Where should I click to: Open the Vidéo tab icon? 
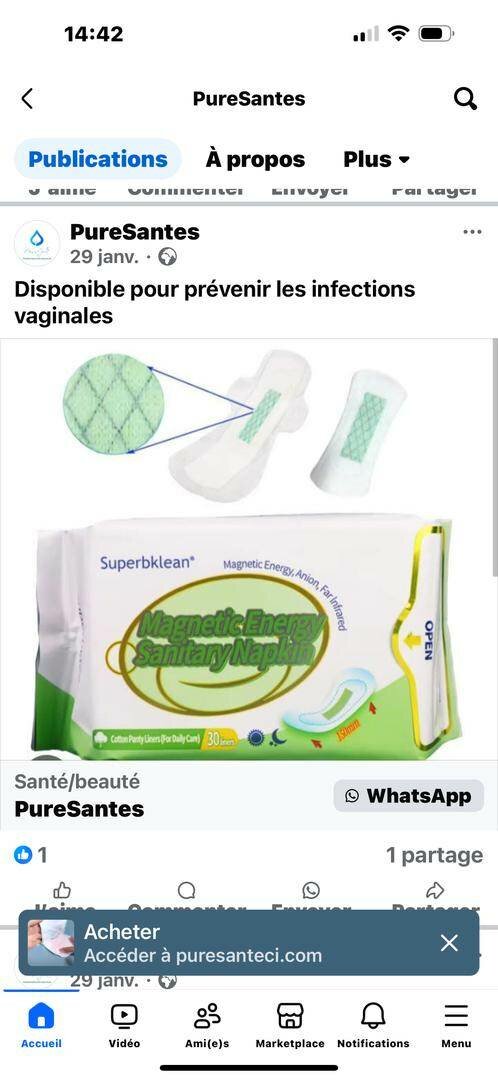click(x=124, y=1017)
